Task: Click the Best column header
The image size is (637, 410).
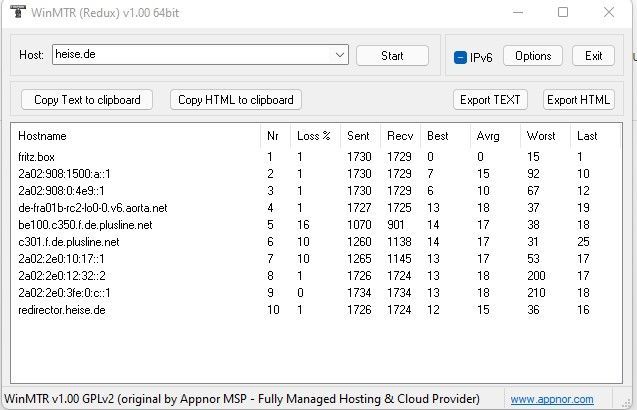Action: pyautogui.click(x=445, y=136)
